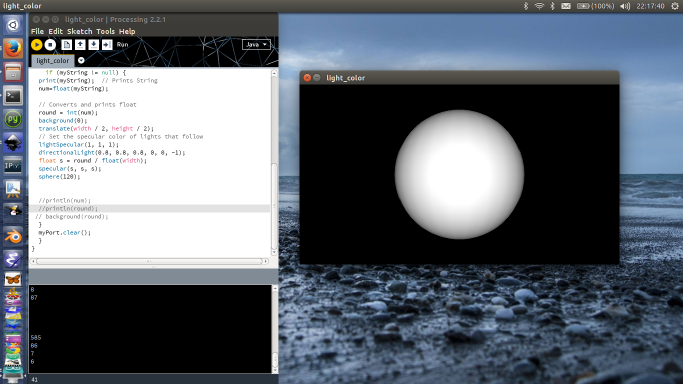Open the IPv application in the launcher
The width and height of the screenshot is (683, 384).
[x=13, y=166]
